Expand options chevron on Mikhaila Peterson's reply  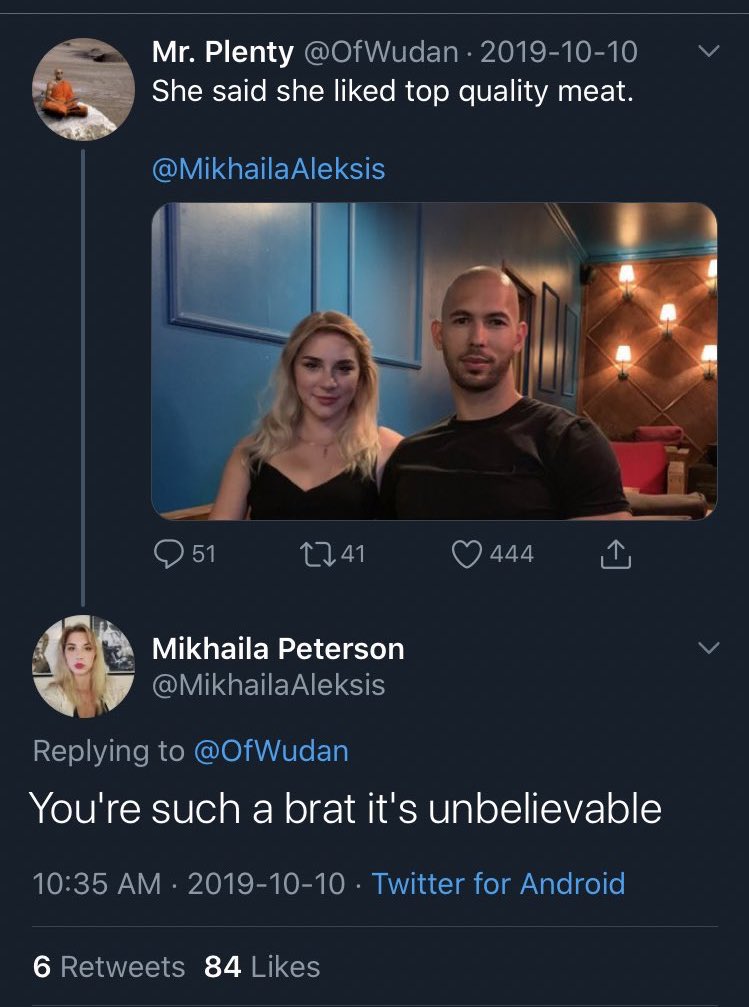709,647
